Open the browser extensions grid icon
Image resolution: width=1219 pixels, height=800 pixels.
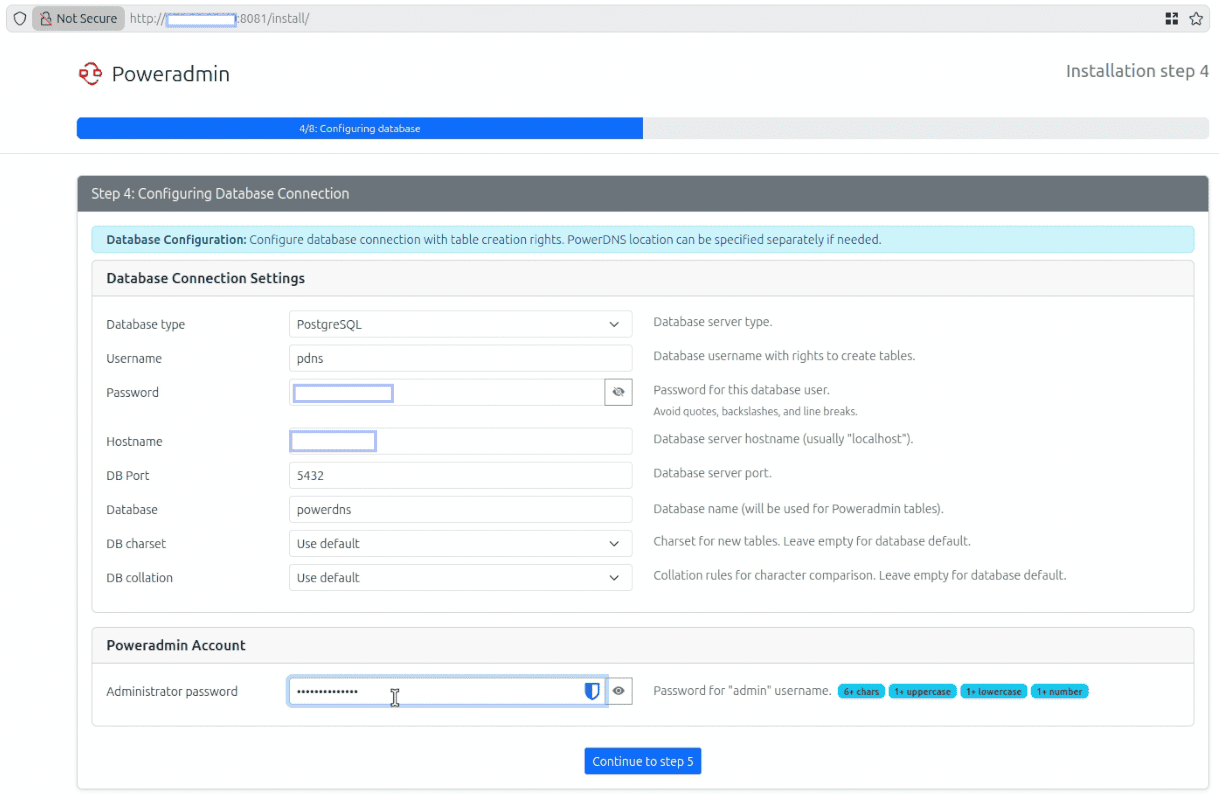point(1172,18)
